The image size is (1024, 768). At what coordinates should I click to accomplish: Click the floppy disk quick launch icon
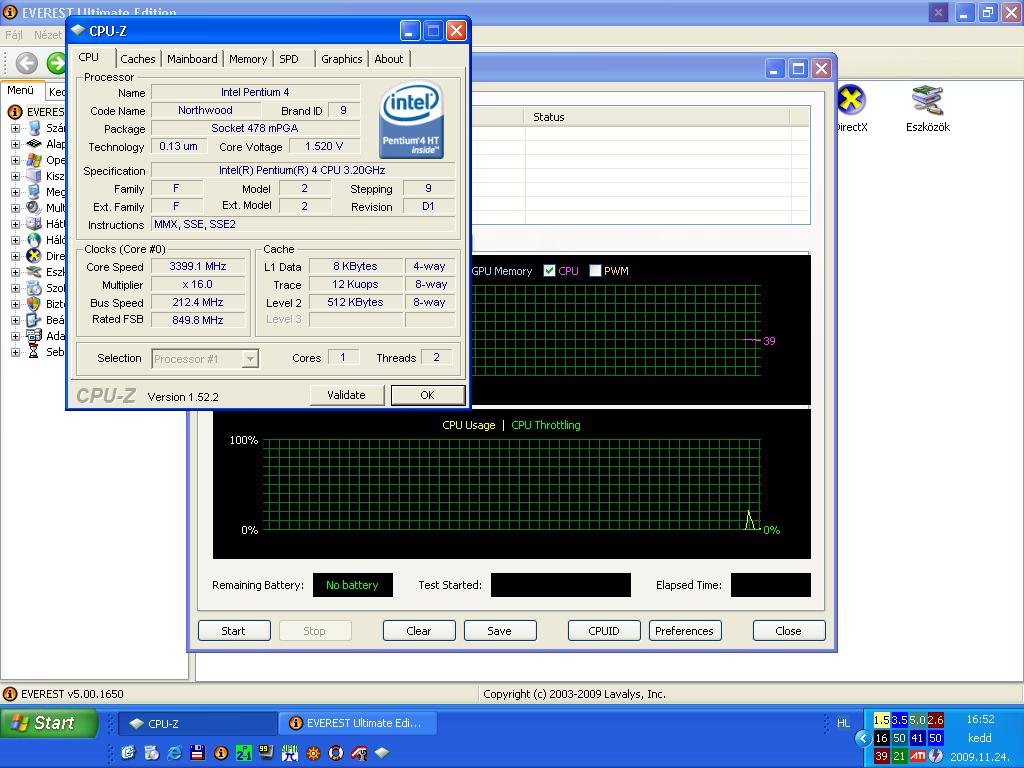pos(197,753)
